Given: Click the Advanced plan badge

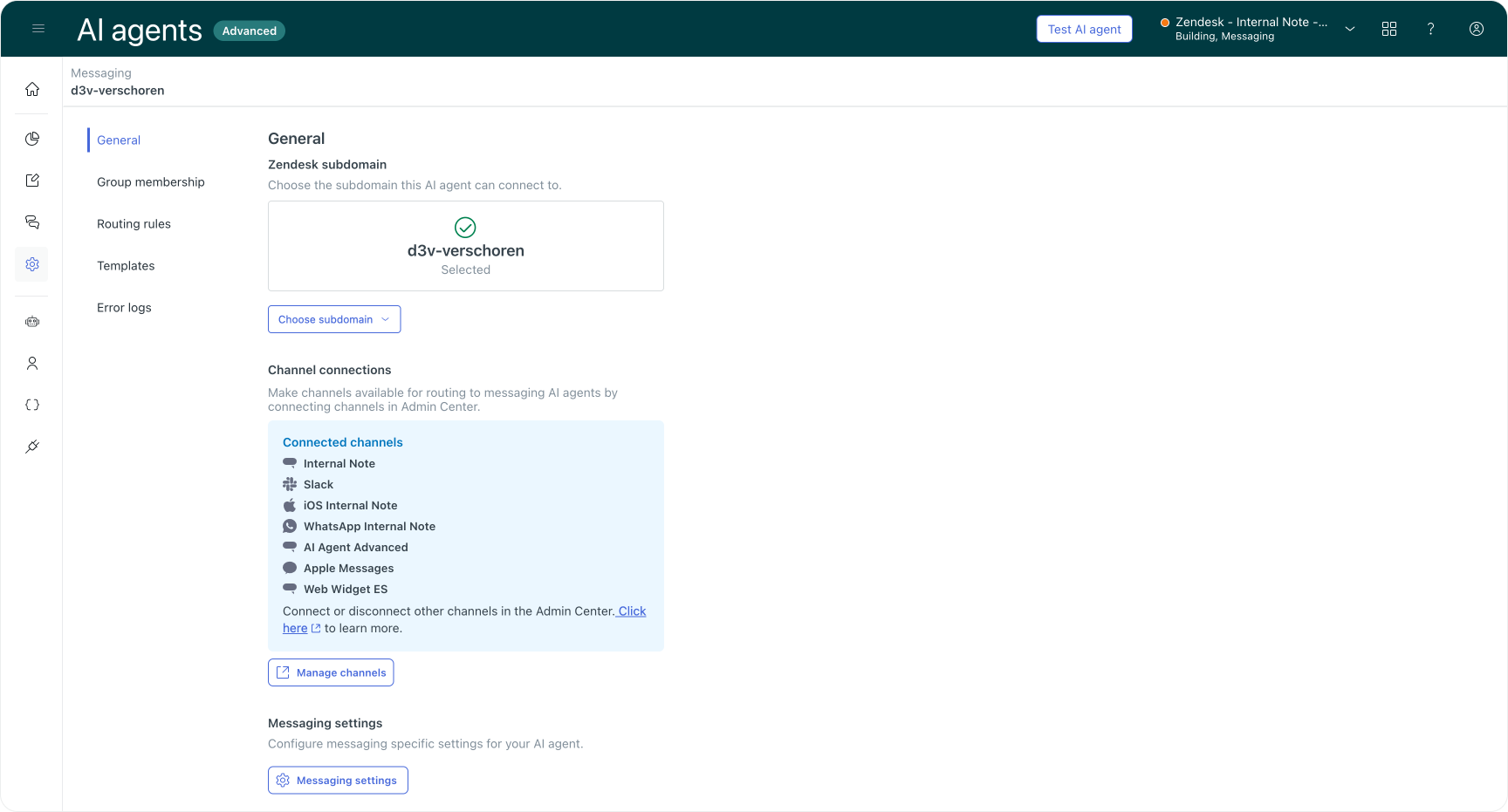Looking at the screenshot, I should tap(250, 31).
